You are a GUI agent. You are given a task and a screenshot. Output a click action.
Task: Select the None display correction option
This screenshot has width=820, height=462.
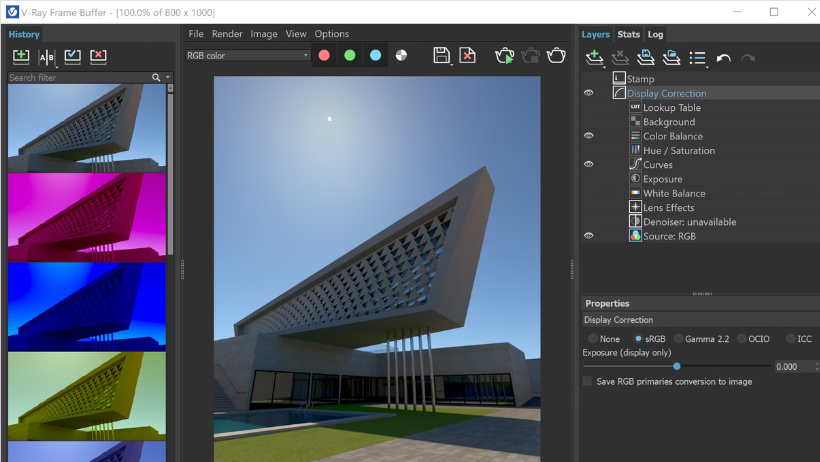pyautogui.click(x=593, y=339)
